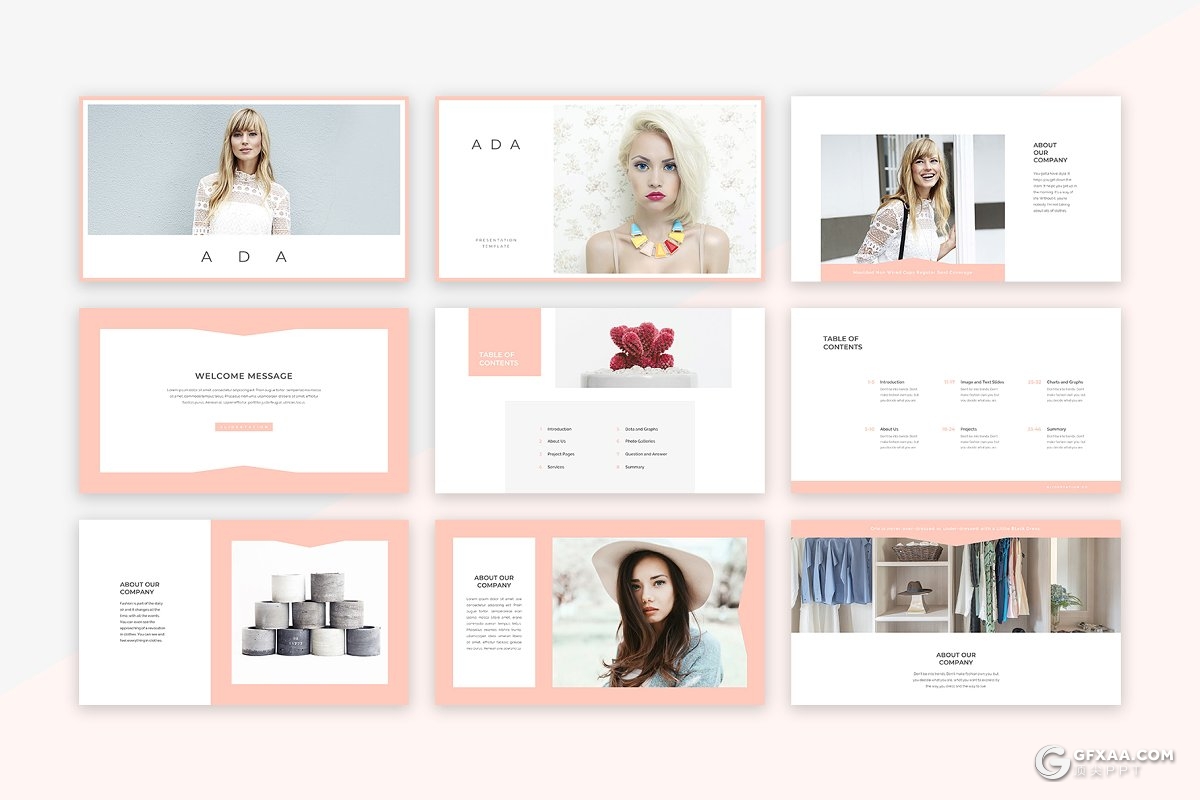Click Photo Galleries in the contents list
Screen dimensions: 1200x800
640,441
